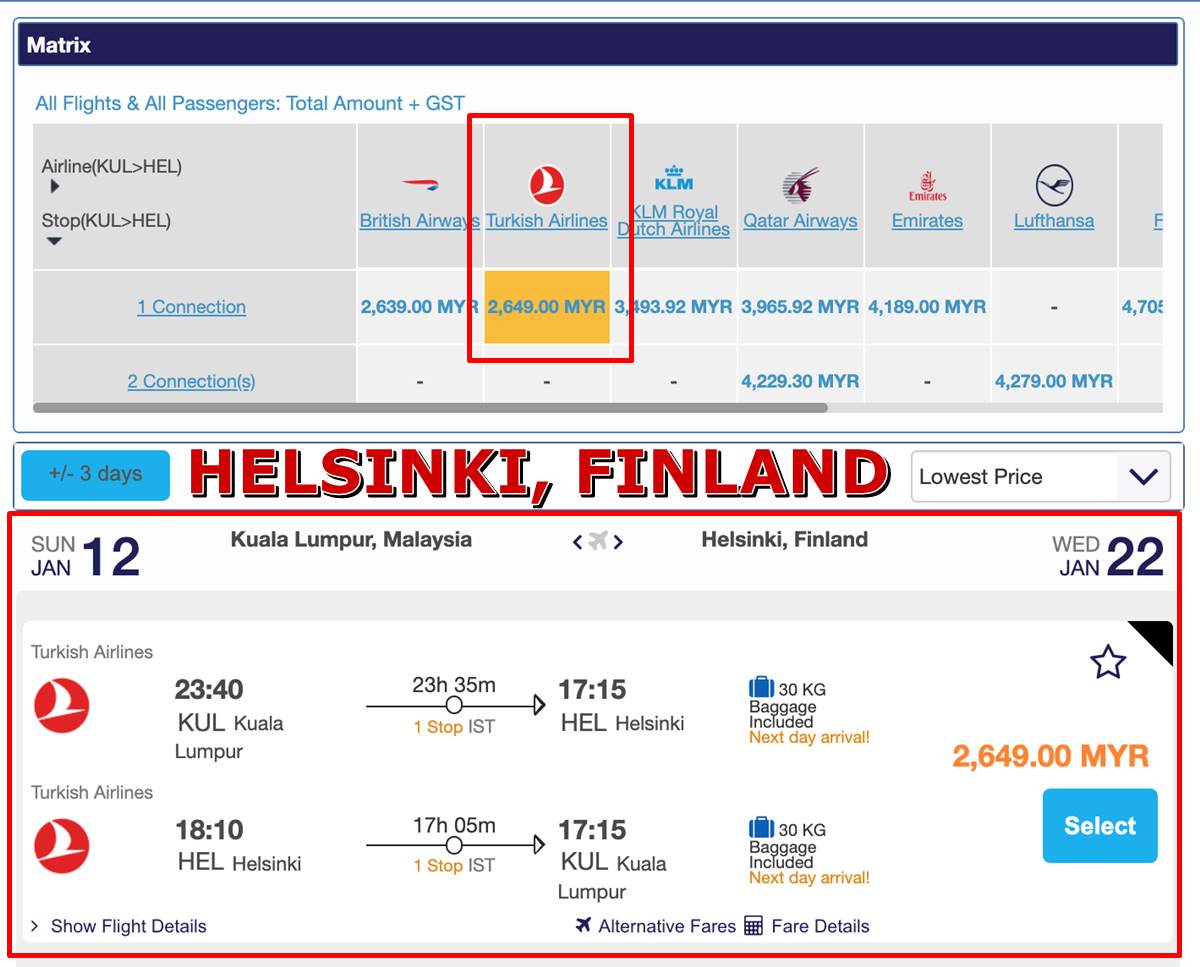1200x967 pixels.
Task: Open Fare Details link
Action: pos(820,926)
